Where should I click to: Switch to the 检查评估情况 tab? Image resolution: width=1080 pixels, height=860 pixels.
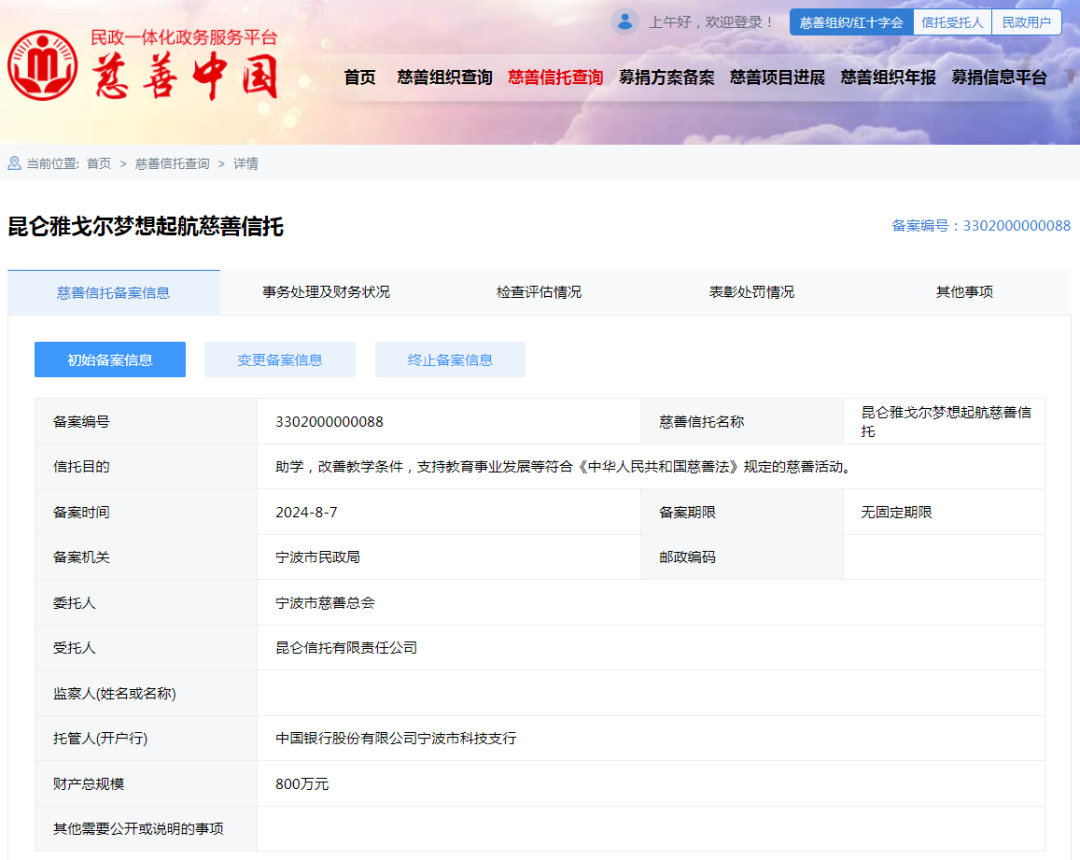(539, 292)
